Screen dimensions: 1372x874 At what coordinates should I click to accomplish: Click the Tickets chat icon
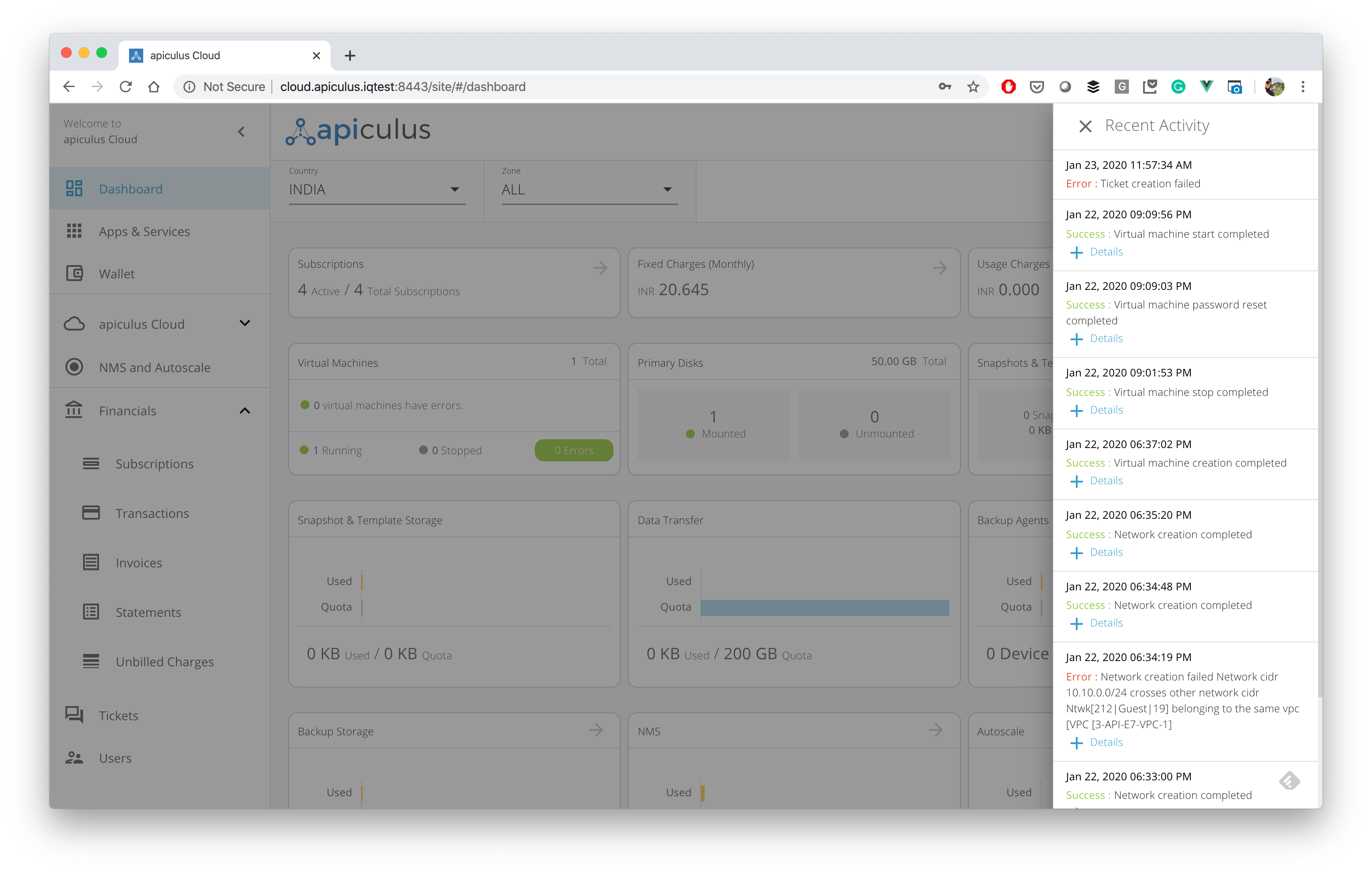74,714
